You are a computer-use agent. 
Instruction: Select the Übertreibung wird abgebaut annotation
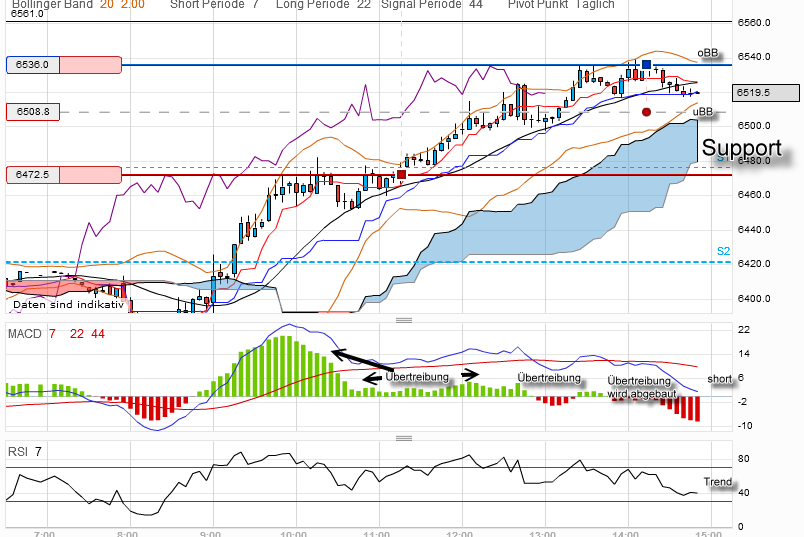click(641, 387)
